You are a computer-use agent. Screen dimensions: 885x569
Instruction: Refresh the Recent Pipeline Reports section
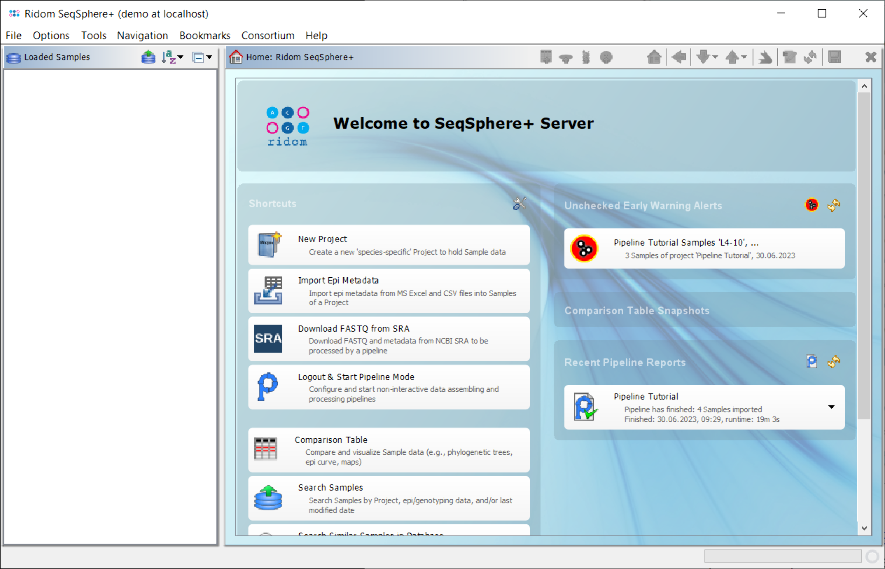pos(834,361)
